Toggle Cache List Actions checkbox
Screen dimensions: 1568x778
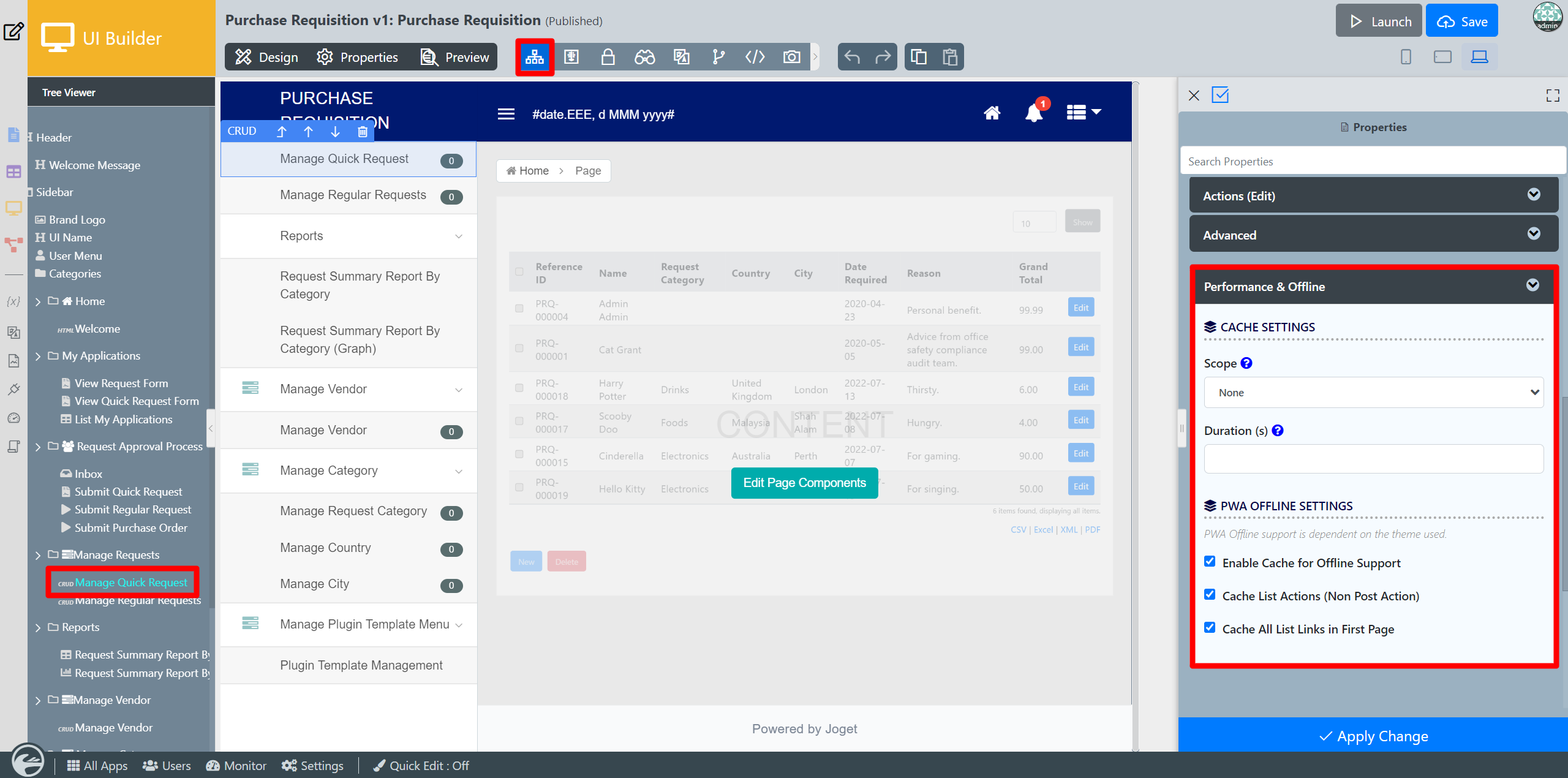click(1210, 595)
